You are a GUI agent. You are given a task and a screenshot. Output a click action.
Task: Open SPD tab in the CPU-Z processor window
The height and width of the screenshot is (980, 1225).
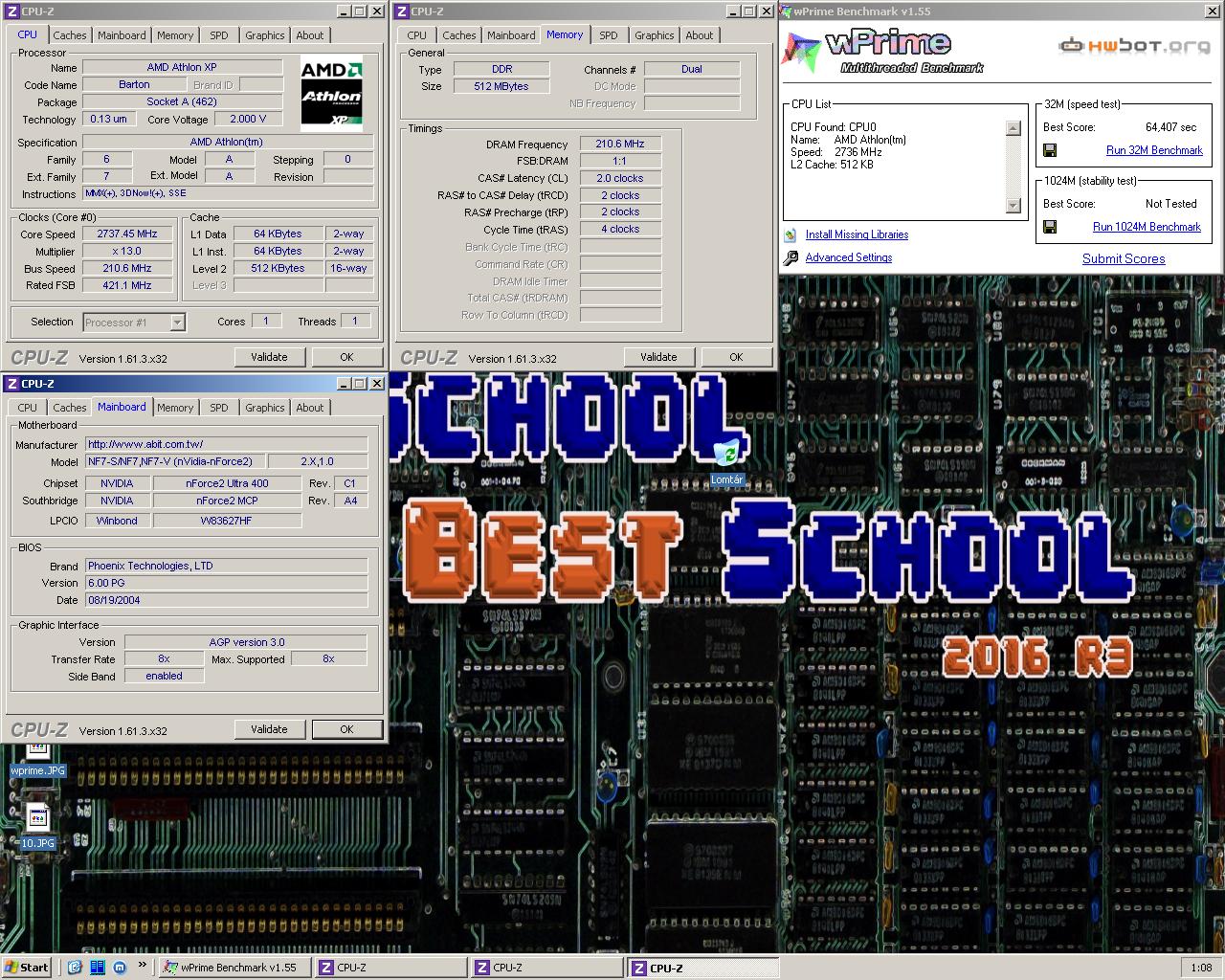coord(219,35)
